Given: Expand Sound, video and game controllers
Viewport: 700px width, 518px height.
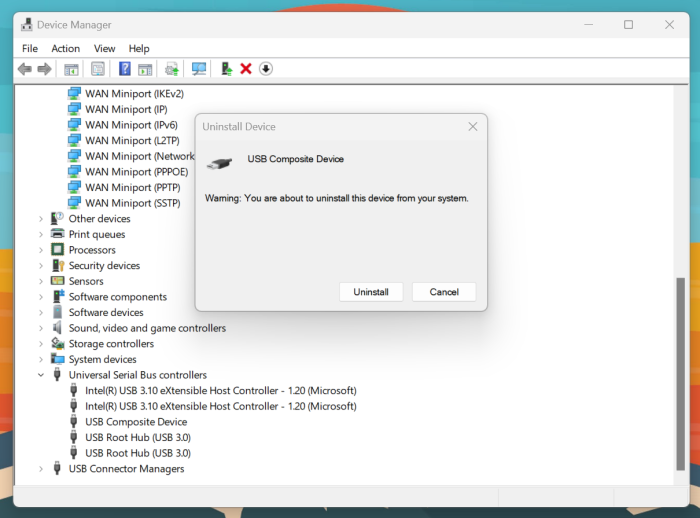Looking at the screenshot, I should pyautogui.click(x=41, y=328).
